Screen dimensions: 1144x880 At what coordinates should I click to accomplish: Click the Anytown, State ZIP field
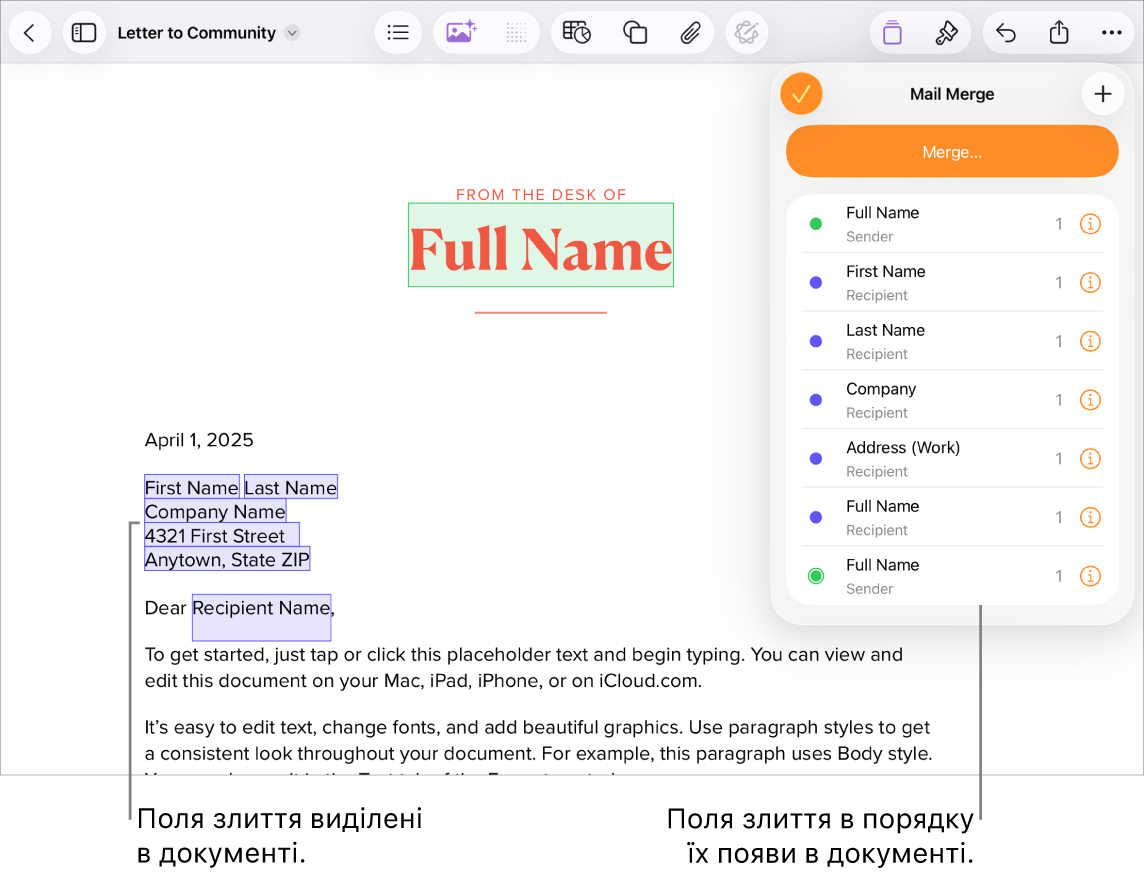tap(227, 559)
